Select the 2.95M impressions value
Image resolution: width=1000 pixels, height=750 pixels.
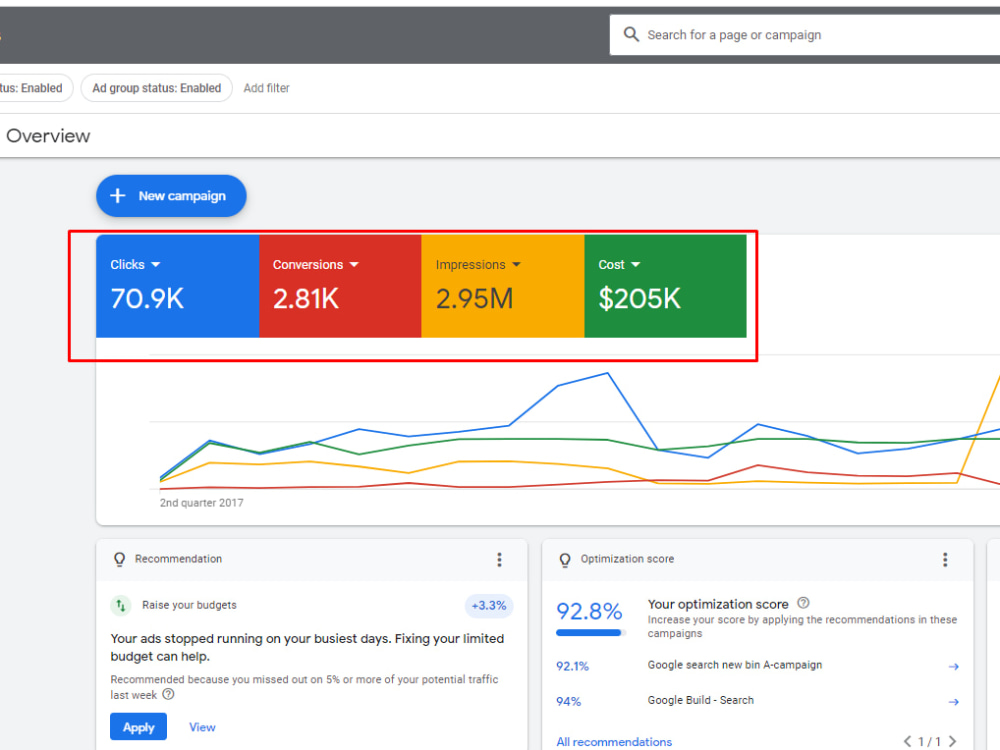click(x=474, y=298)
